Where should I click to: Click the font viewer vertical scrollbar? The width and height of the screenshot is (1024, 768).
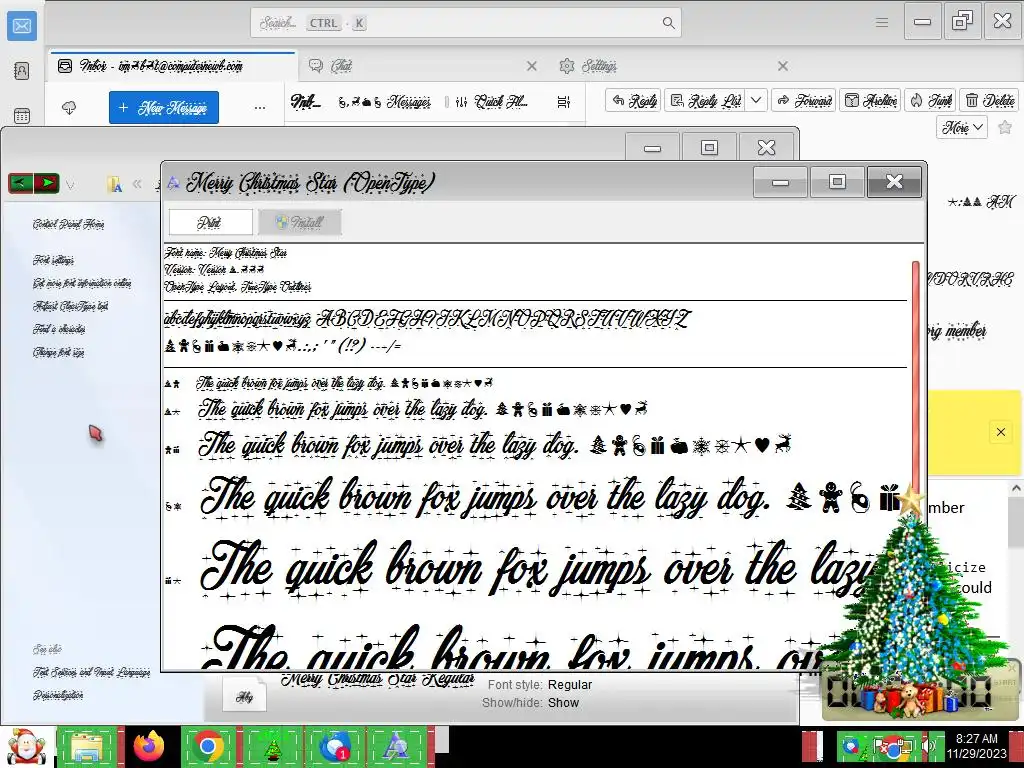tap(915, 379)
